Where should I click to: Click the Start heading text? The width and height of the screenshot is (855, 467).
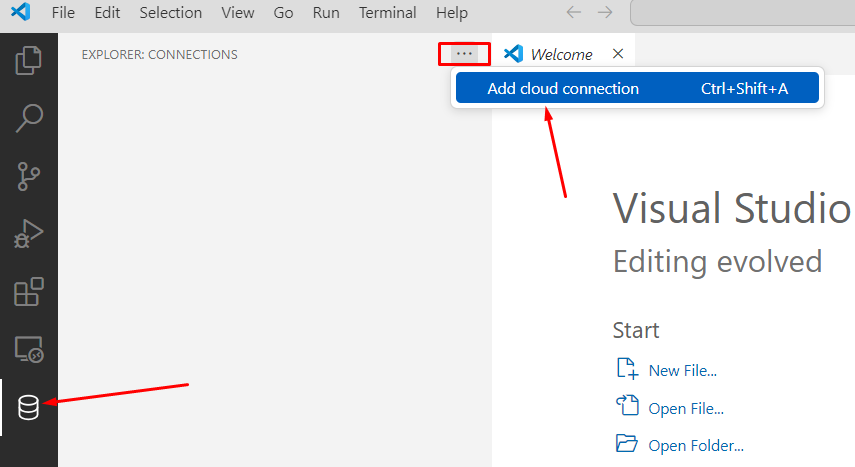[636, 330]
